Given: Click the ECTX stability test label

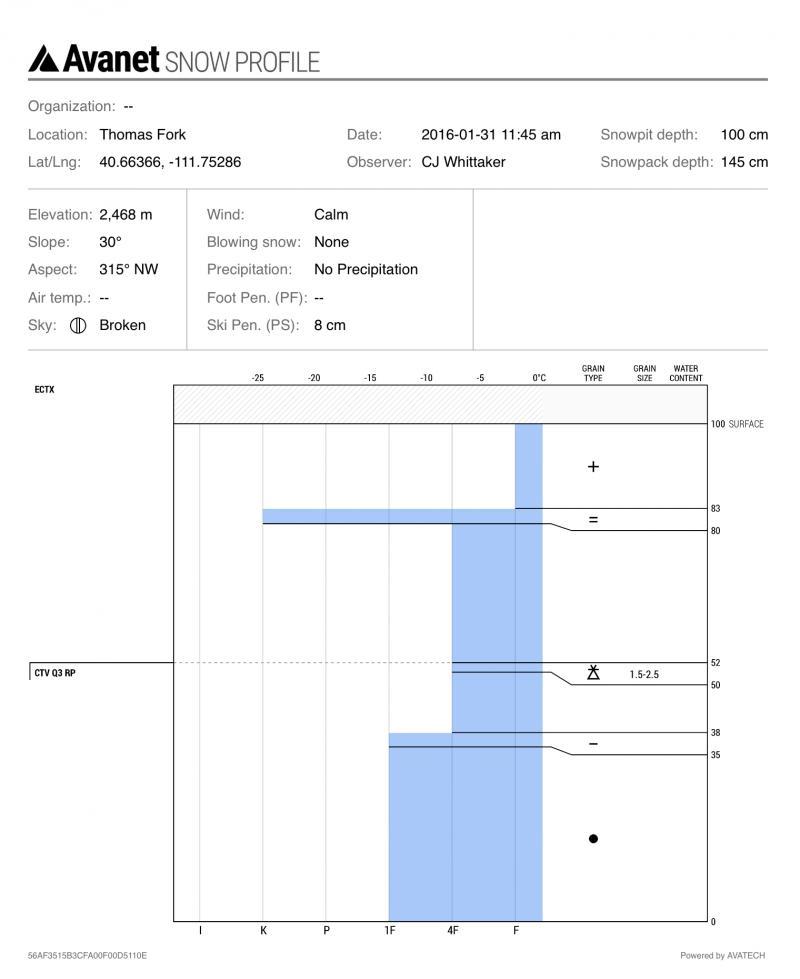Looking at the screenshot, I should (44, 390).
